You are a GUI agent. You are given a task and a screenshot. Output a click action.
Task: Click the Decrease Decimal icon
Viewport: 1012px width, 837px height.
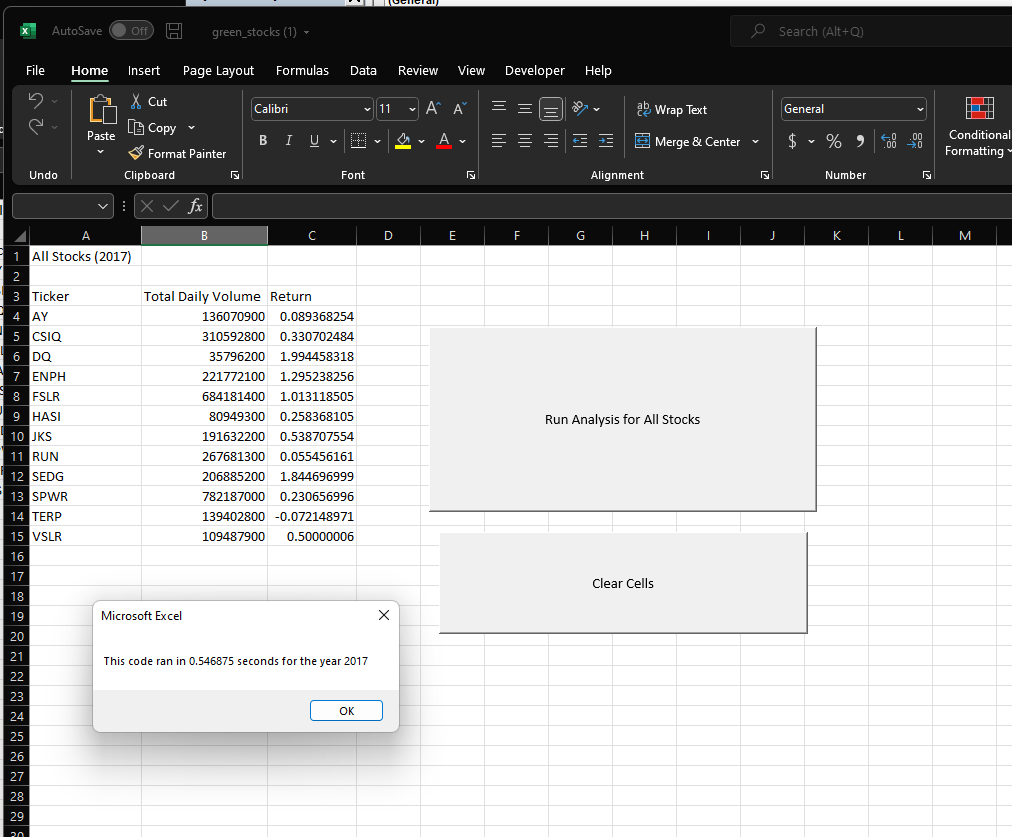pyautogui.click(x=915, y=141)
